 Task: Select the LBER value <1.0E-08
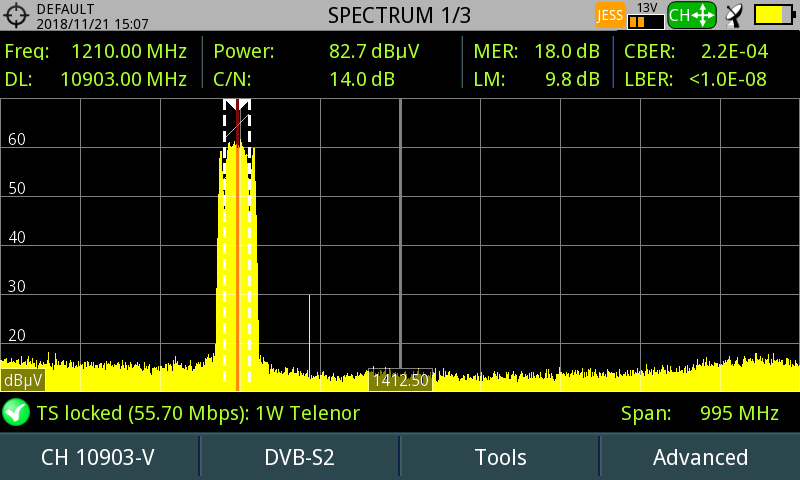tap(728, 79)
